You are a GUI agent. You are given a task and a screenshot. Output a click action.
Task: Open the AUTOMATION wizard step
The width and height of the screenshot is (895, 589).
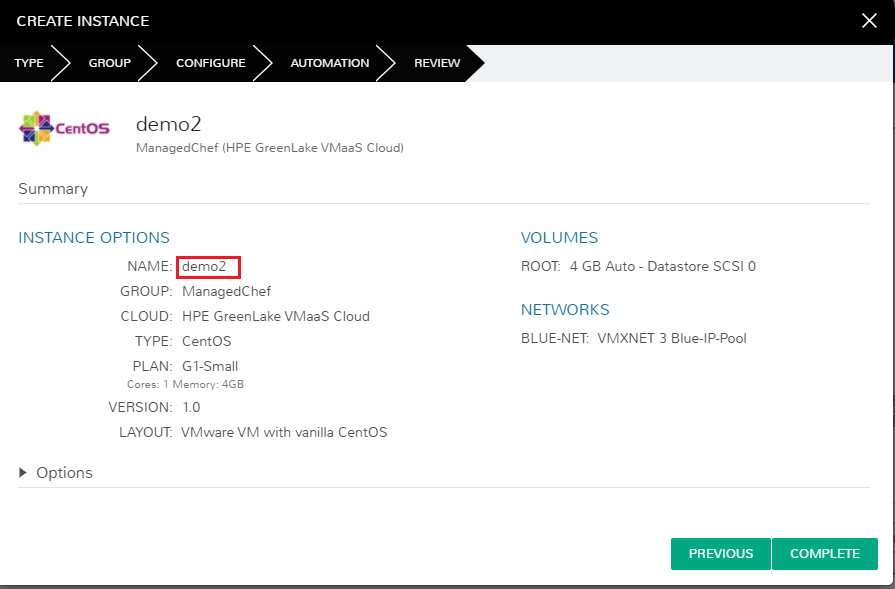[x=330, y=63]
